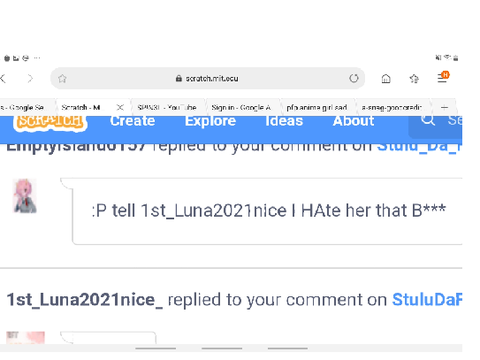
Task: Click the browser forward arrow
Action: 30,79
